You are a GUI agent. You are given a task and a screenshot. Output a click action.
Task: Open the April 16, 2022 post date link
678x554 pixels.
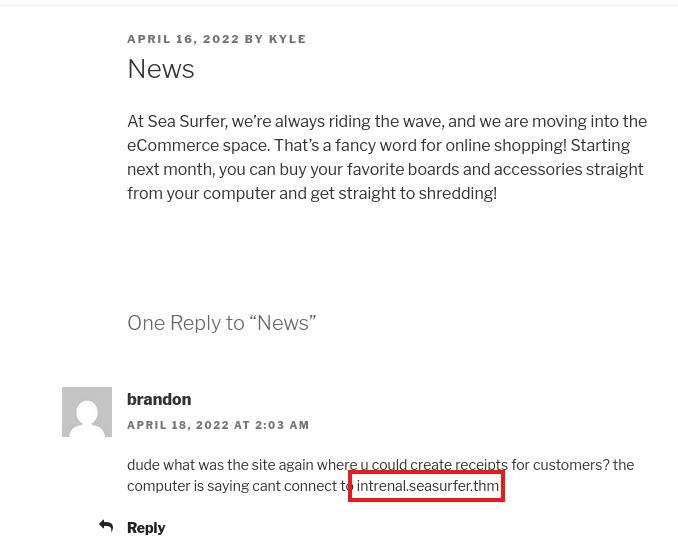(183, 39)
